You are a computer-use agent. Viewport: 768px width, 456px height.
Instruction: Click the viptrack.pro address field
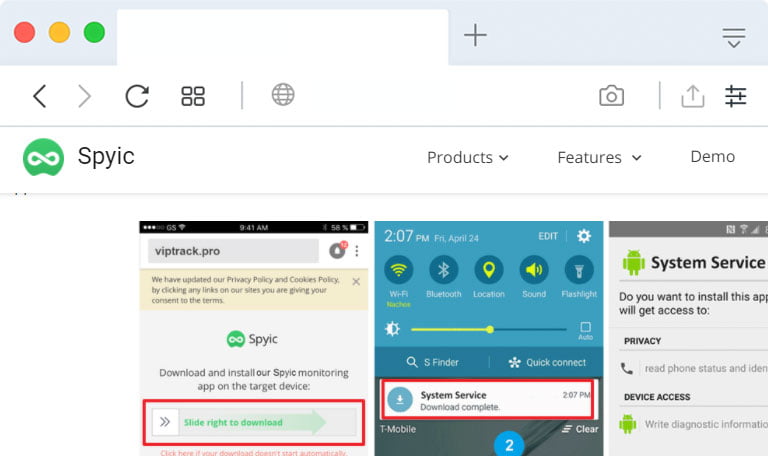(233, 251)
